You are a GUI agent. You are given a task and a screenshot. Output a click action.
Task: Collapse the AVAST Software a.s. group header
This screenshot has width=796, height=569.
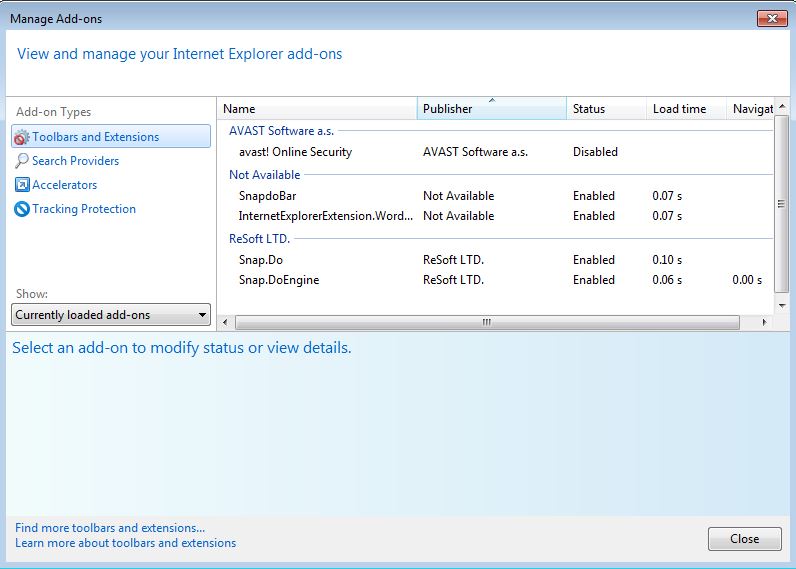pos(281,131)
